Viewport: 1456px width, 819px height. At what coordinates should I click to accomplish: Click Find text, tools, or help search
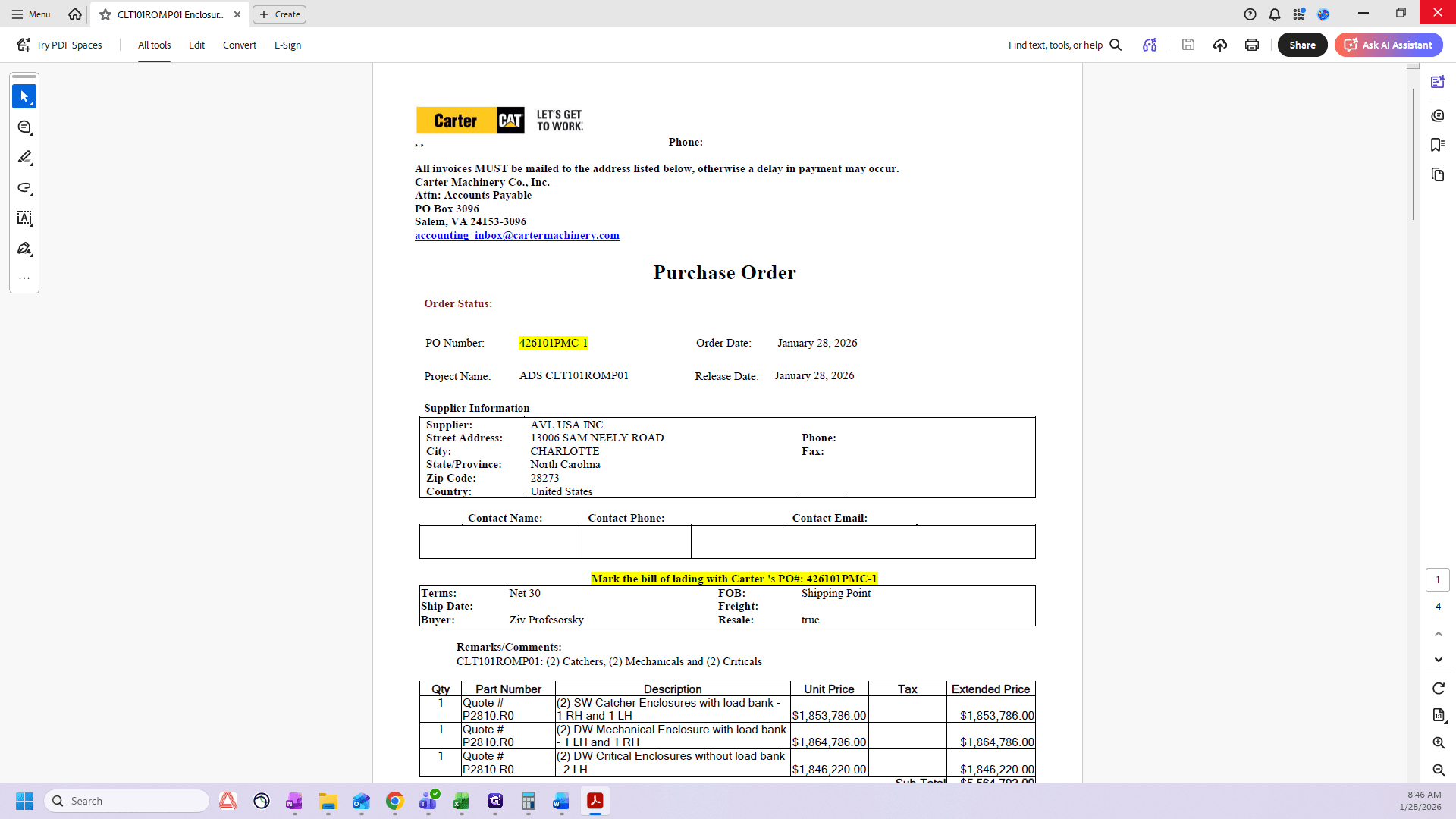[x=1065, y=45]
